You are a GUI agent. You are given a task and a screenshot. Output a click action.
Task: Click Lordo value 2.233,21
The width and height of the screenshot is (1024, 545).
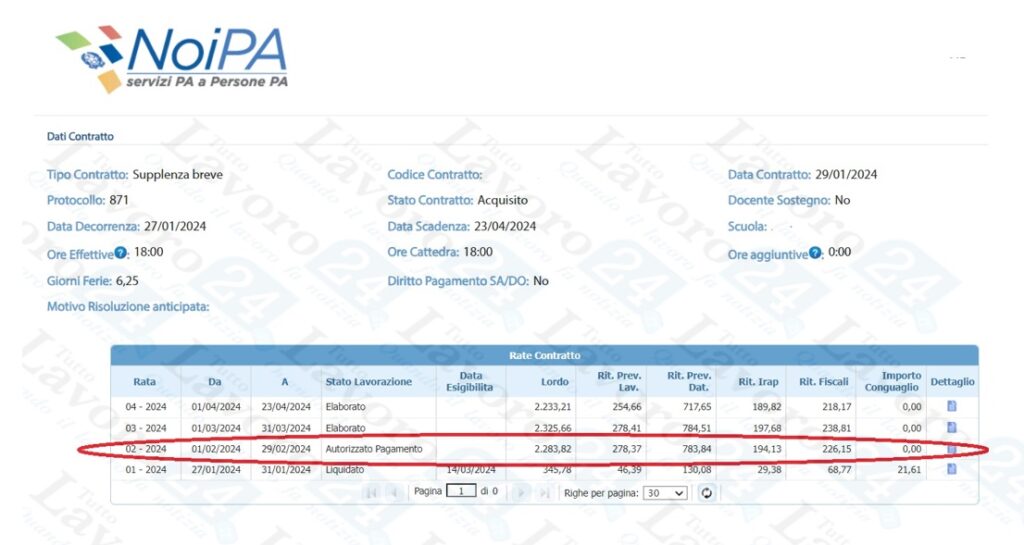coord(552,407)
